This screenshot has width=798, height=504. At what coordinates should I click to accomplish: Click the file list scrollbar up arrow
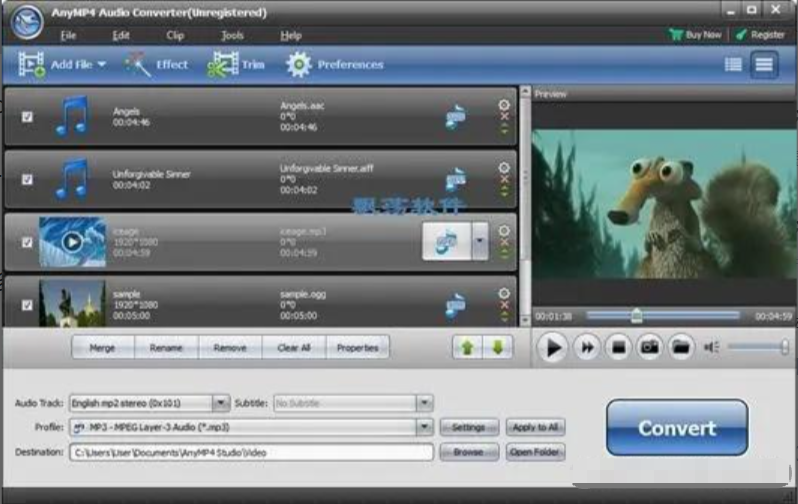pos(525,92)
